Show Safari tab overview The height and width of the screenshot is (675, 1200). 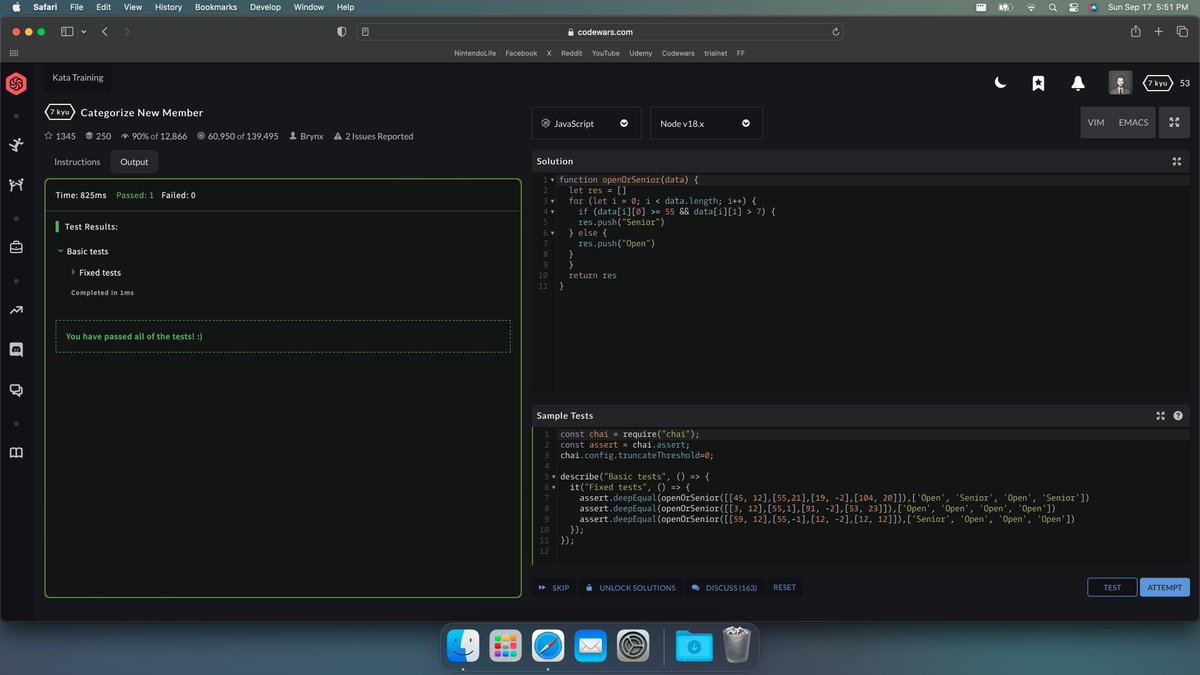(1180, 32)
